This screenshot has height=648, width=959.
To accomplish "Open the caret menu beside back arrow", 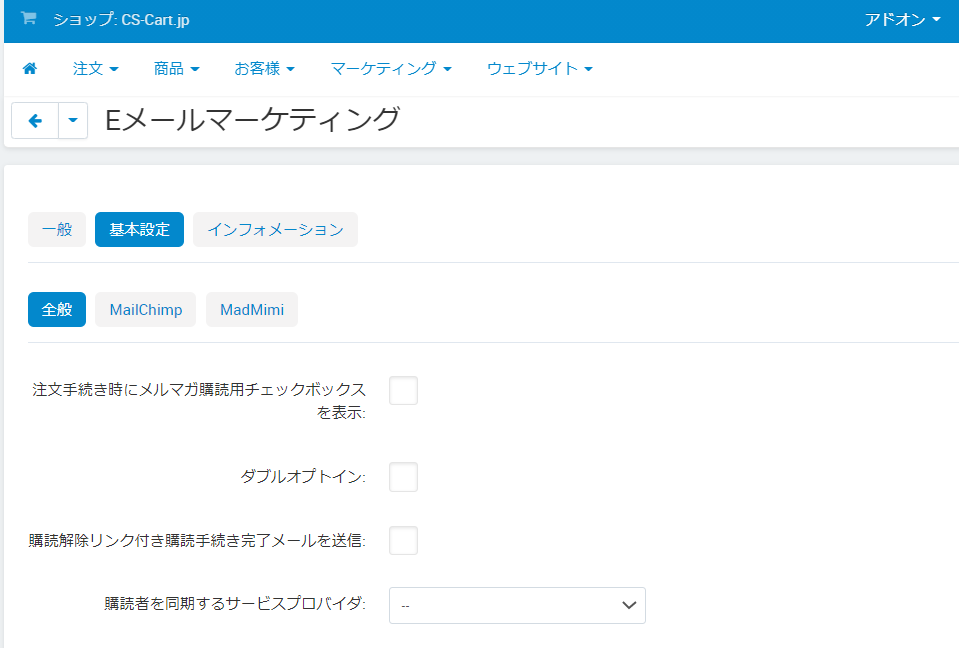I will 73,121.
